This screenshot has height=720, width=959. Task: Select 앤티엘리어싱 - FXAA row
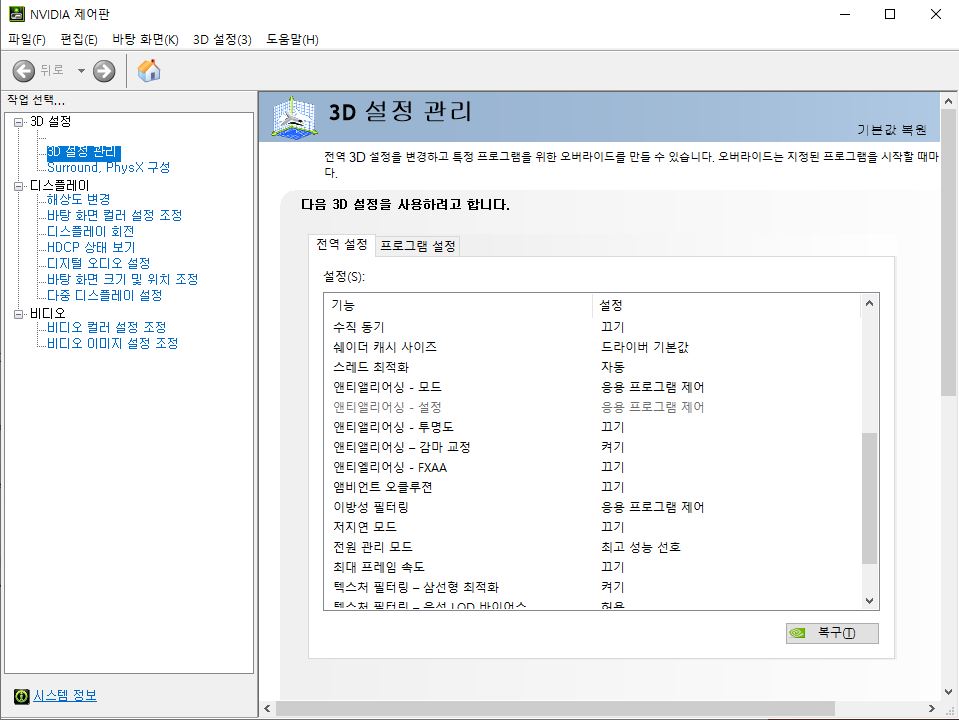point(592,467)
